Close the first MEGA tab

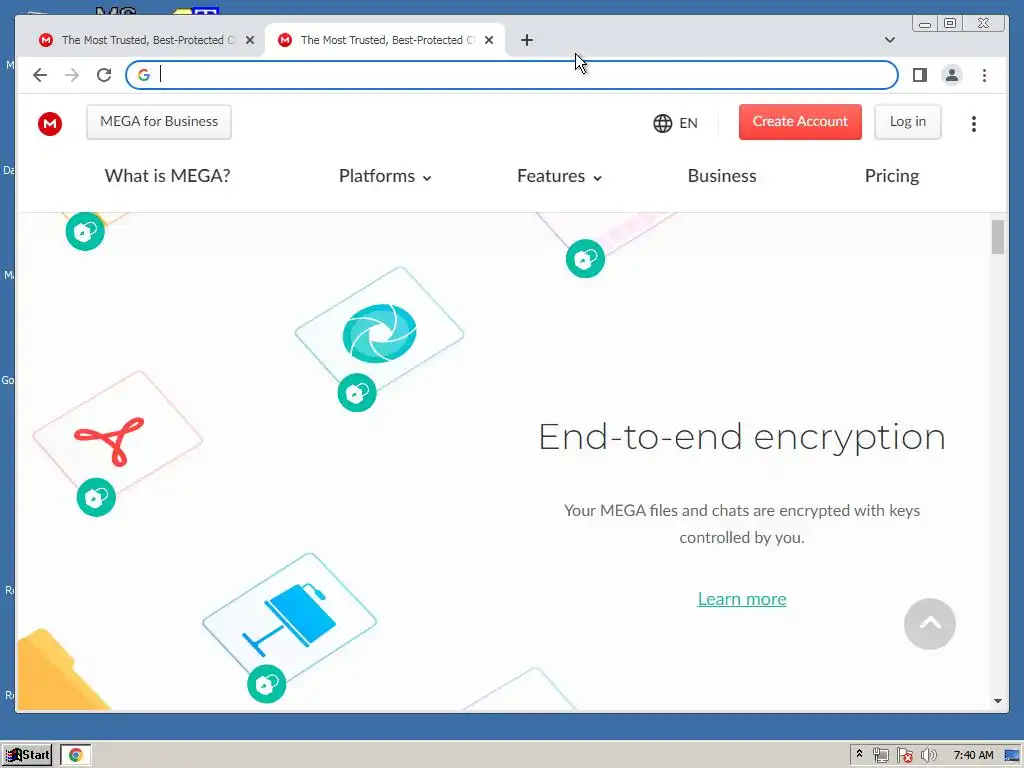[x=249, y=40]
